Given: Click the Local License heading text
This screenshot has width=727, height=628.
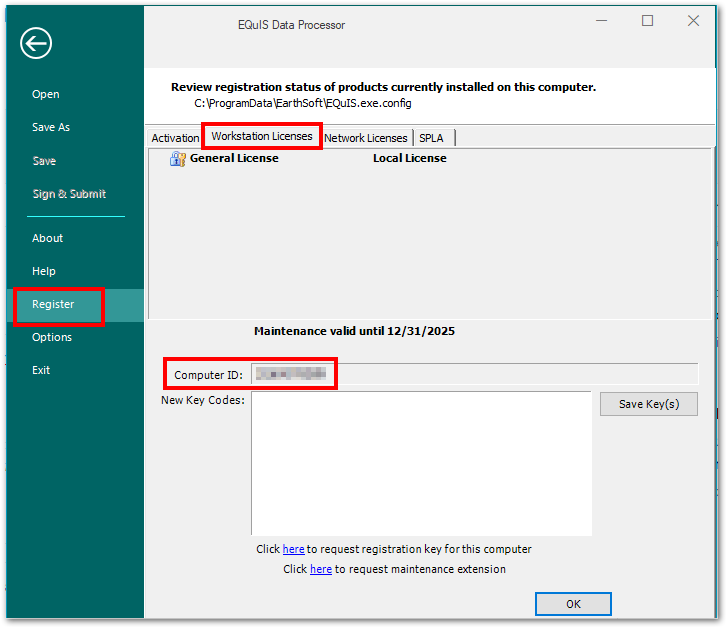Looking at the screenshot, I should click(x=410, y=158).
